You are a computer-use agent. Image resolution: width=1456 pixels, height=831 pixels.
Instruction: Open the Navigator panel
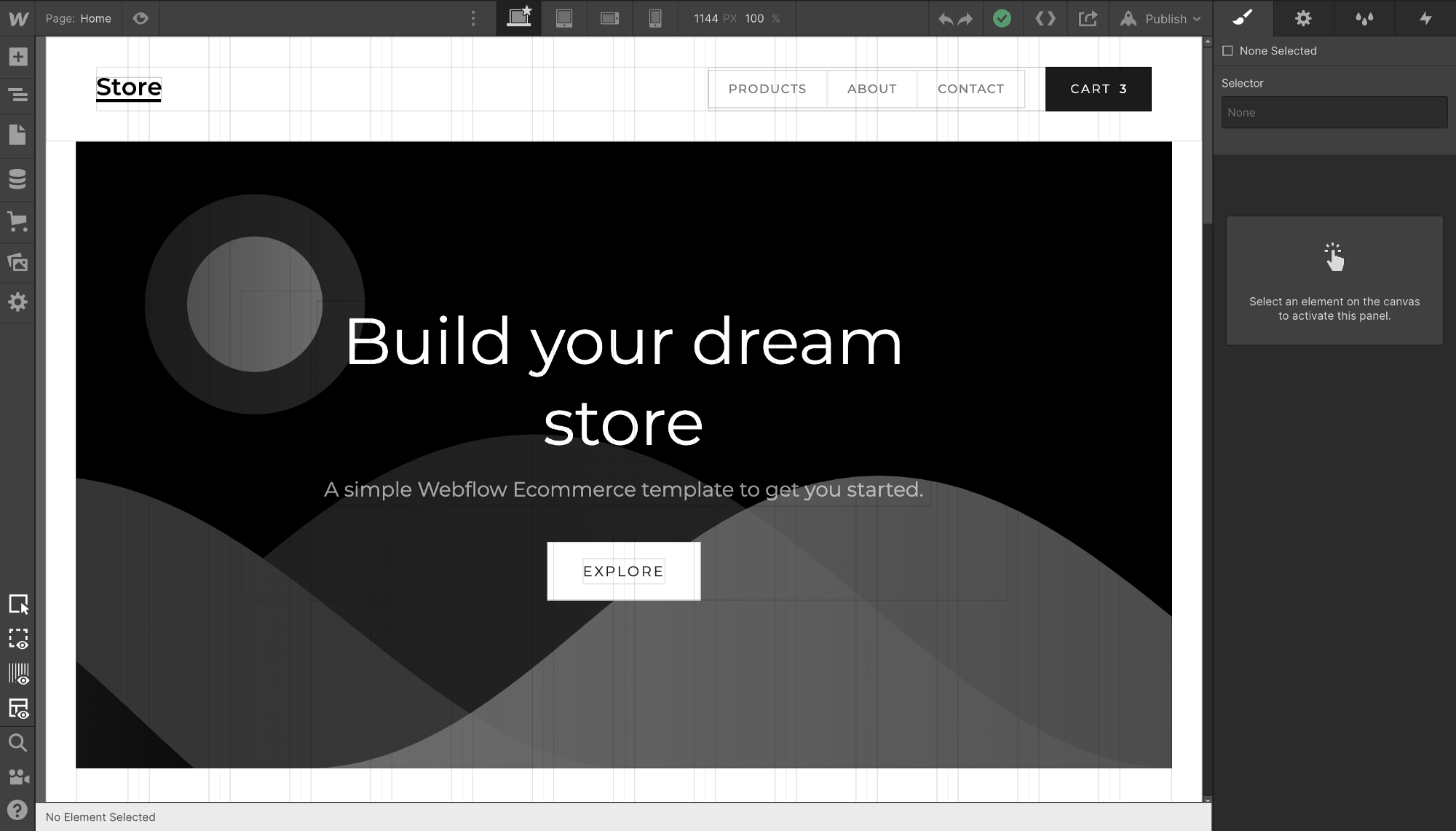(x=17, y=95)
